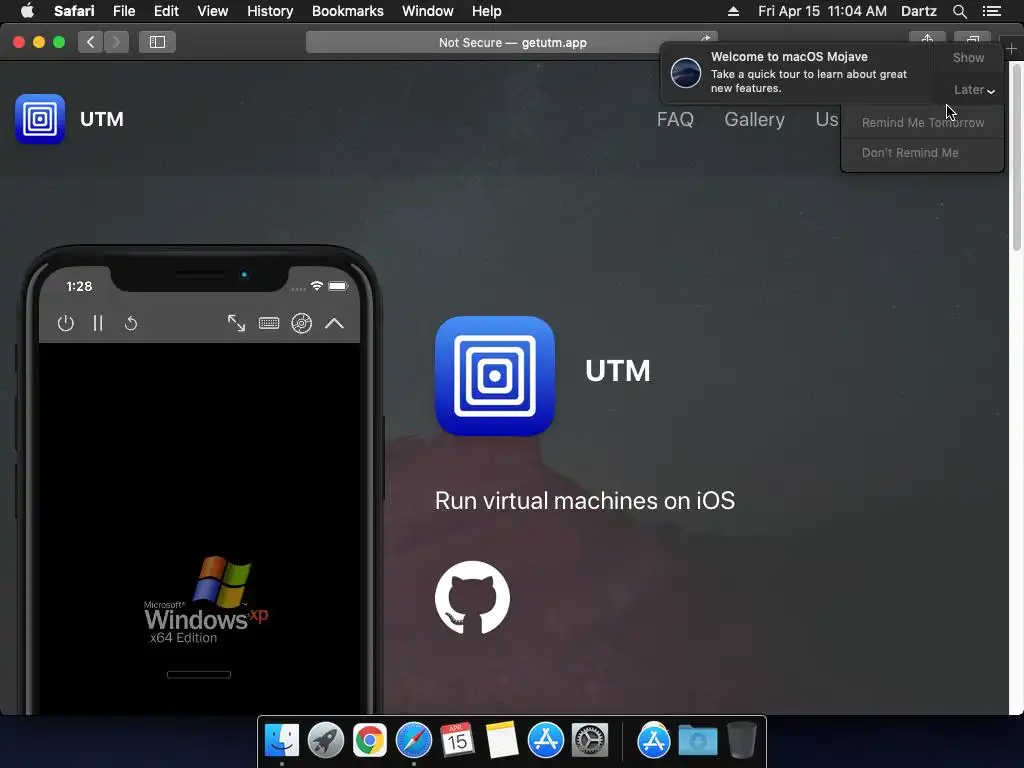
Task: Choose Remind Me Tomorrow option
Action: pos(922,123)
